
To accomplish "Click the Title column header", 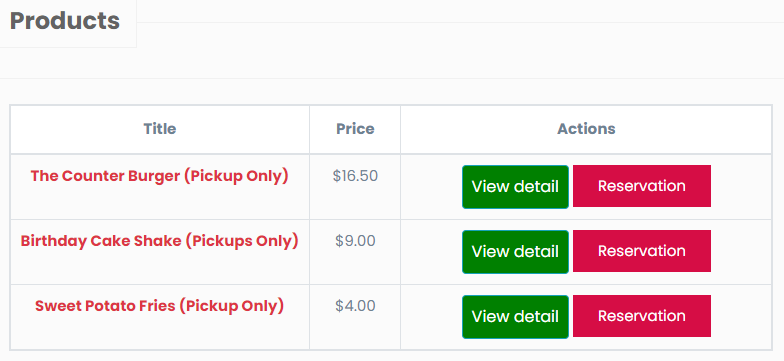I will point(160,129).
